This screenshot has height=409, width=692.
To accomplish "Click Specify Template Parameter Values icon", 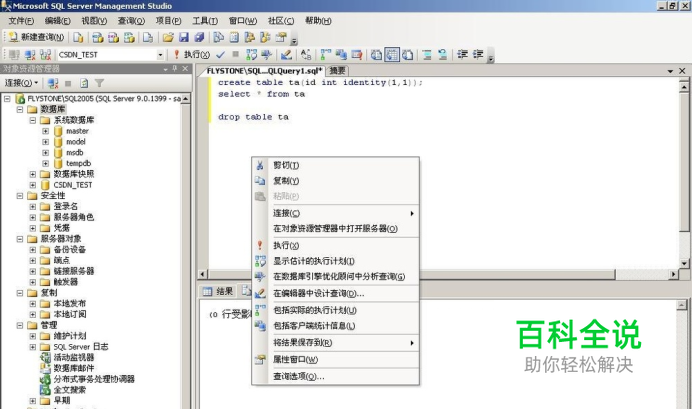I will click(306, 54).
